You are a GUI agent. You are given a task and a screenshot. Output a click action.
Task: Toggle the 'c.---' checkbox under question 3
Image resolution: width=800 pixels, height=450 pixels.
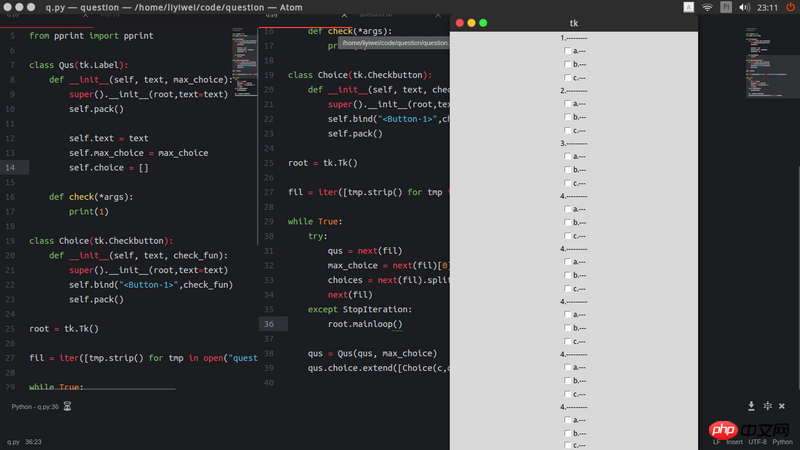[568, 183]
